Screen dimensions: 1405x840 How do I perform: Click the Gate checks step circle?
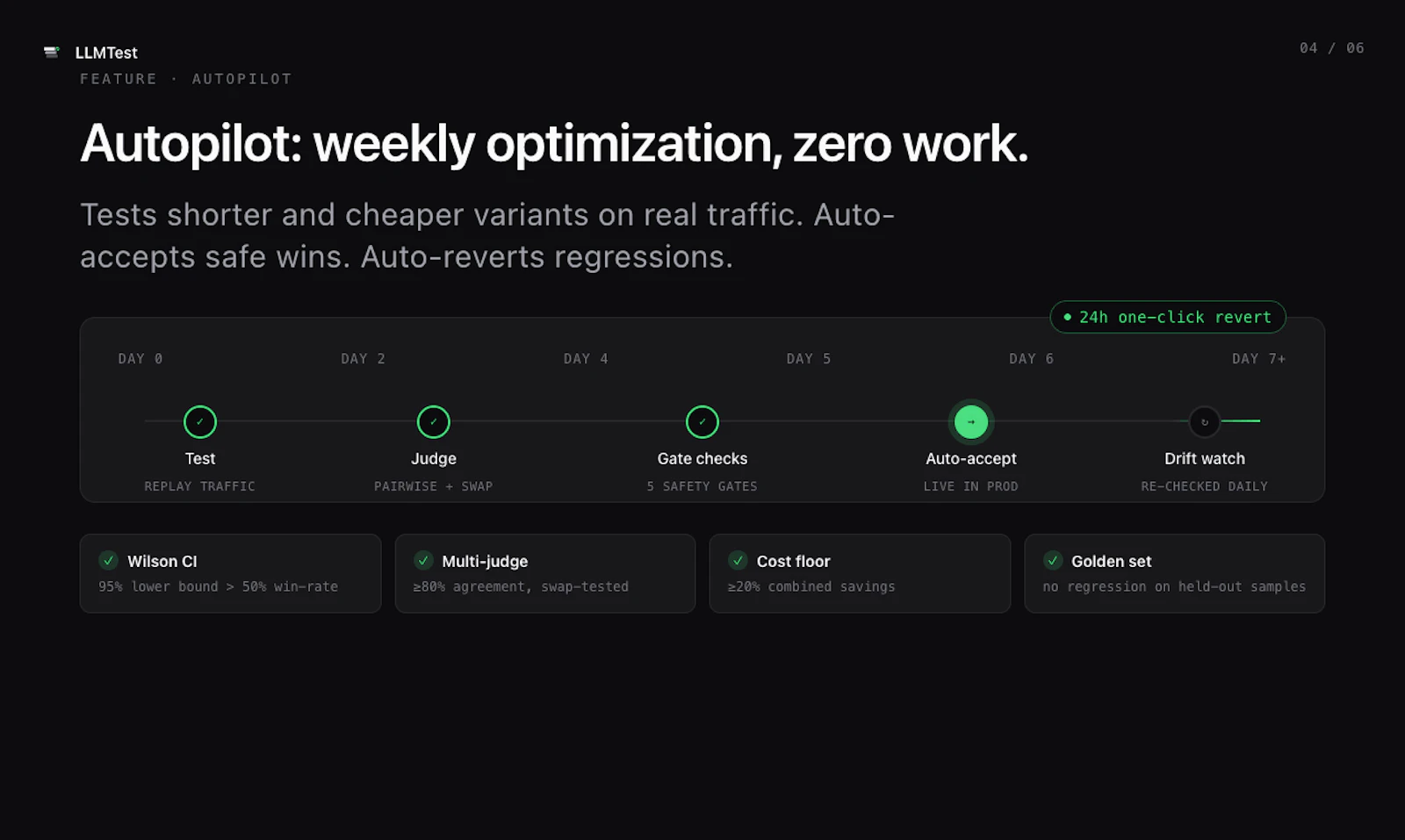point(702,422)
